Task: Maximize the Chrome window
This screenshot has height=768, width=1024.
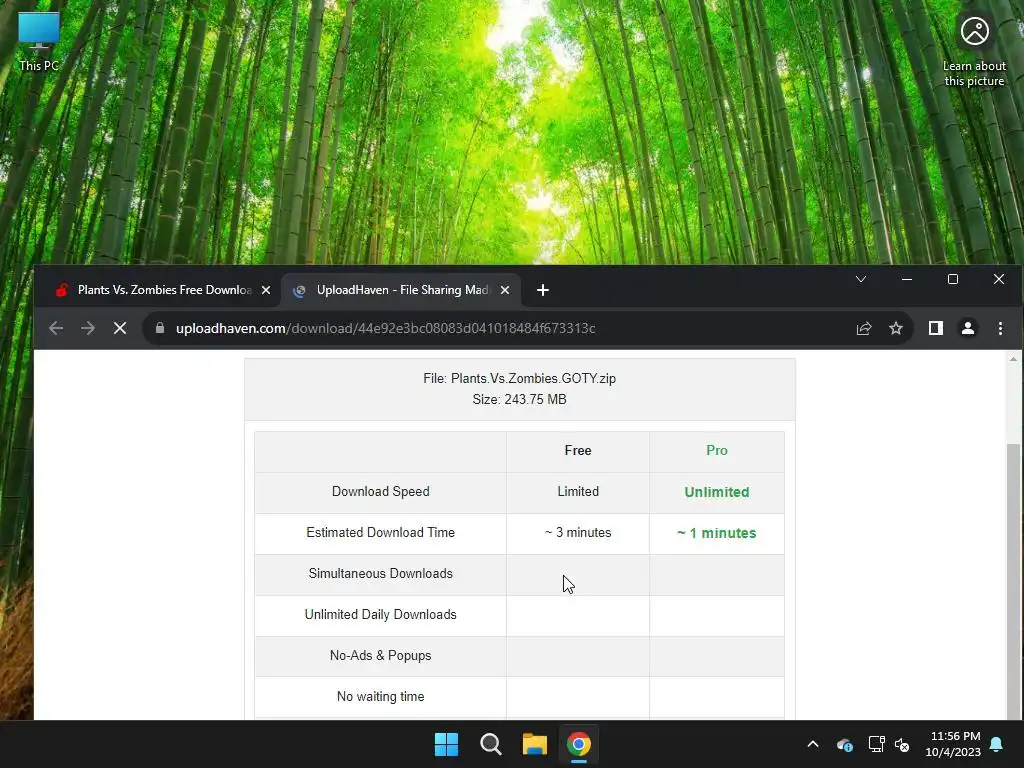Action: pyautogui.click(x=953, y=280)
